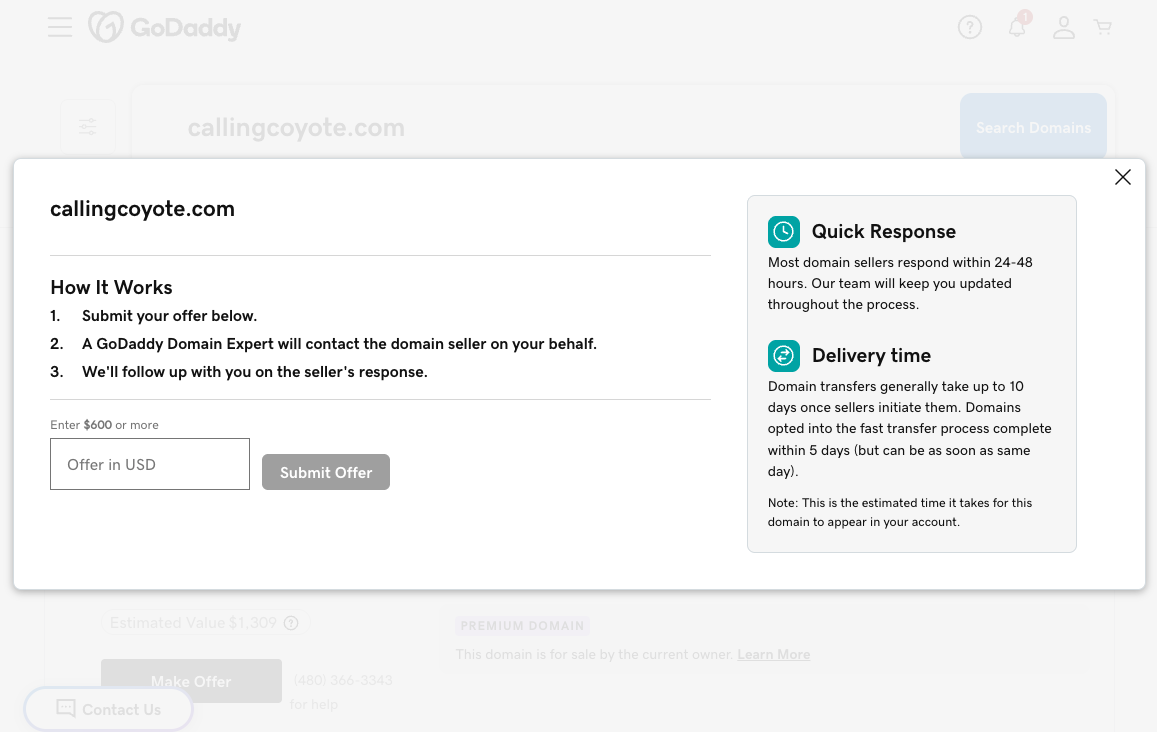Show Estimated Value info tooltip icon
Screen dimensions: 1157x732
291,623
